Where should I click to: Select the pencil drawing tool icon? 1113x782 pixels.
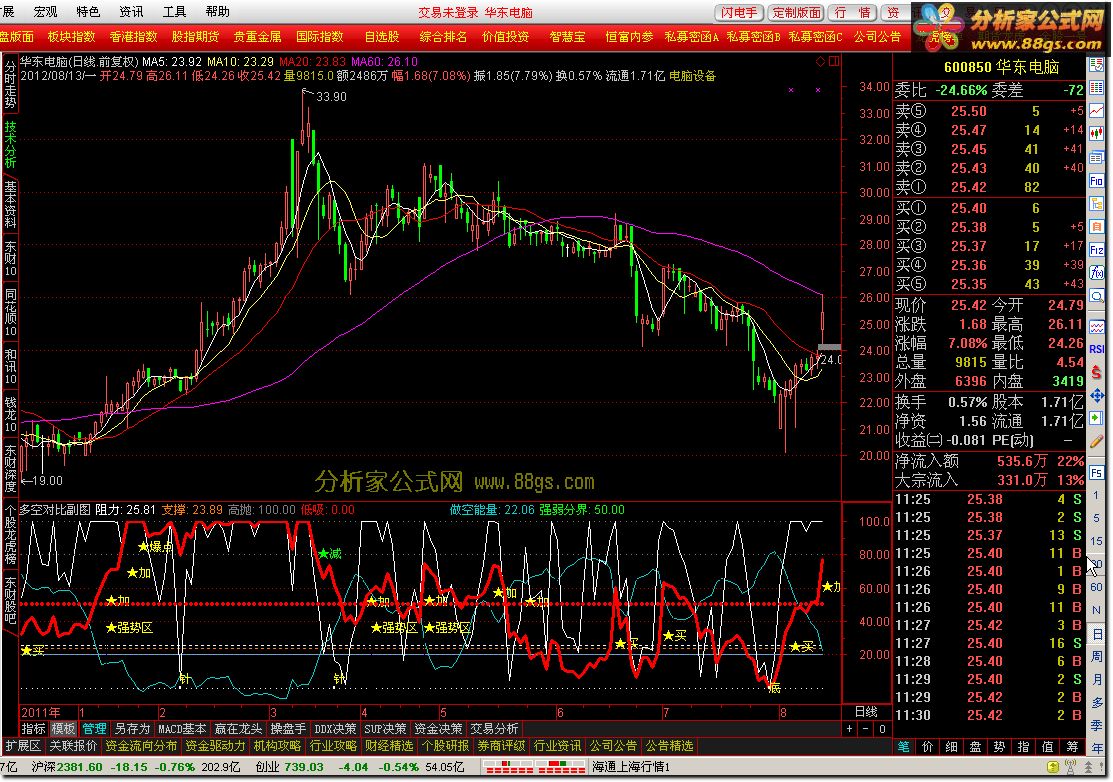(x=1097, y=441)
